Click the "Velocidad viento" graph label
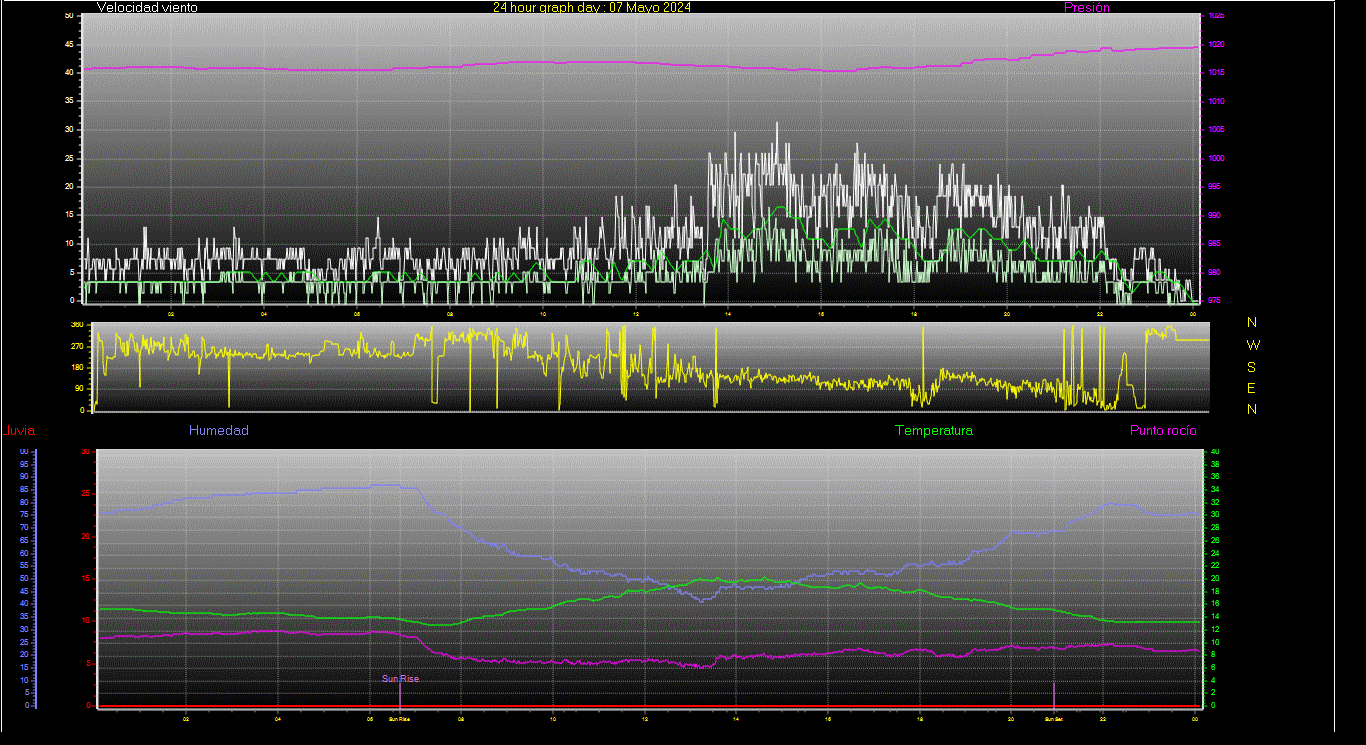 click(147, 7)
